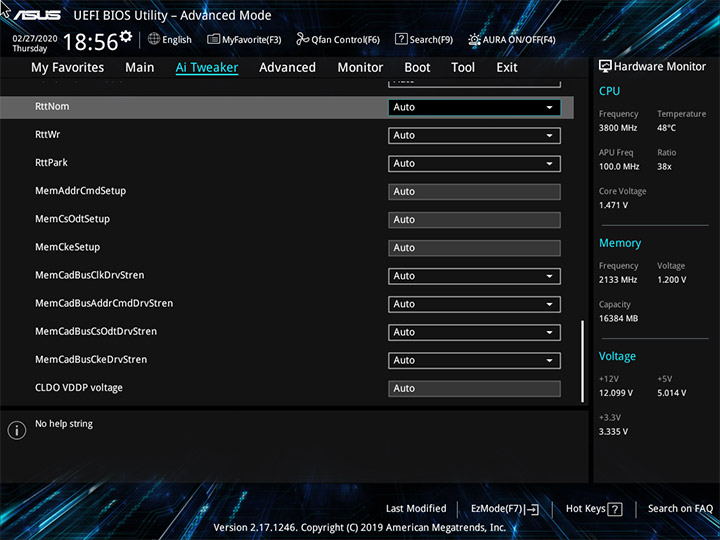Open the MemCadBusClkDrvStren dropdown
Image resolution: width=720 pixels, height=540 pixels.
click(x=474, y=276)
